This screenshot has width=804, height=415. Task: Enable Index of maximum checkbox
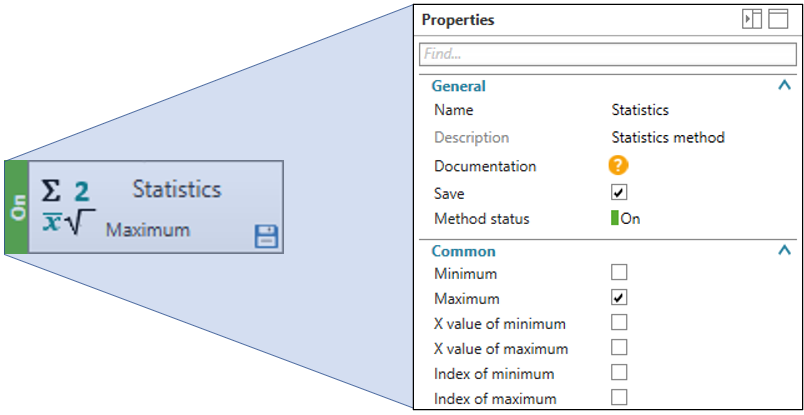click(619, 397)
